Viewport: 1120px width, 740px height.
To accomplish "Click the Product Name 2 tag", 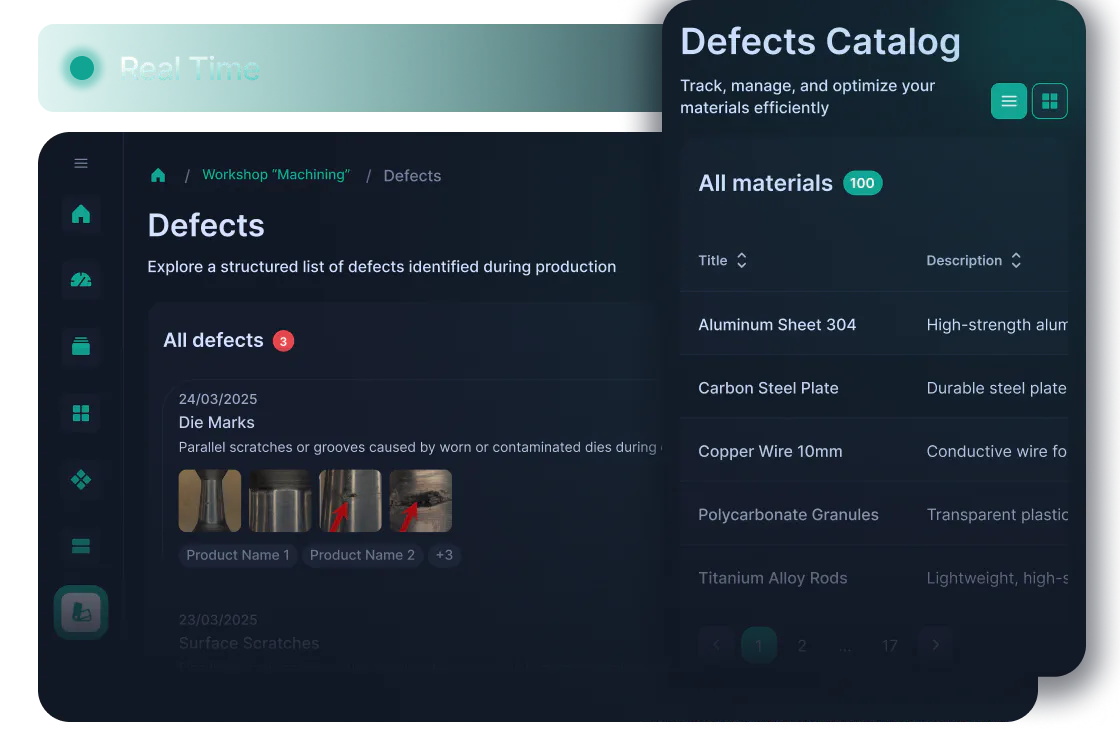I will (362, 555).
